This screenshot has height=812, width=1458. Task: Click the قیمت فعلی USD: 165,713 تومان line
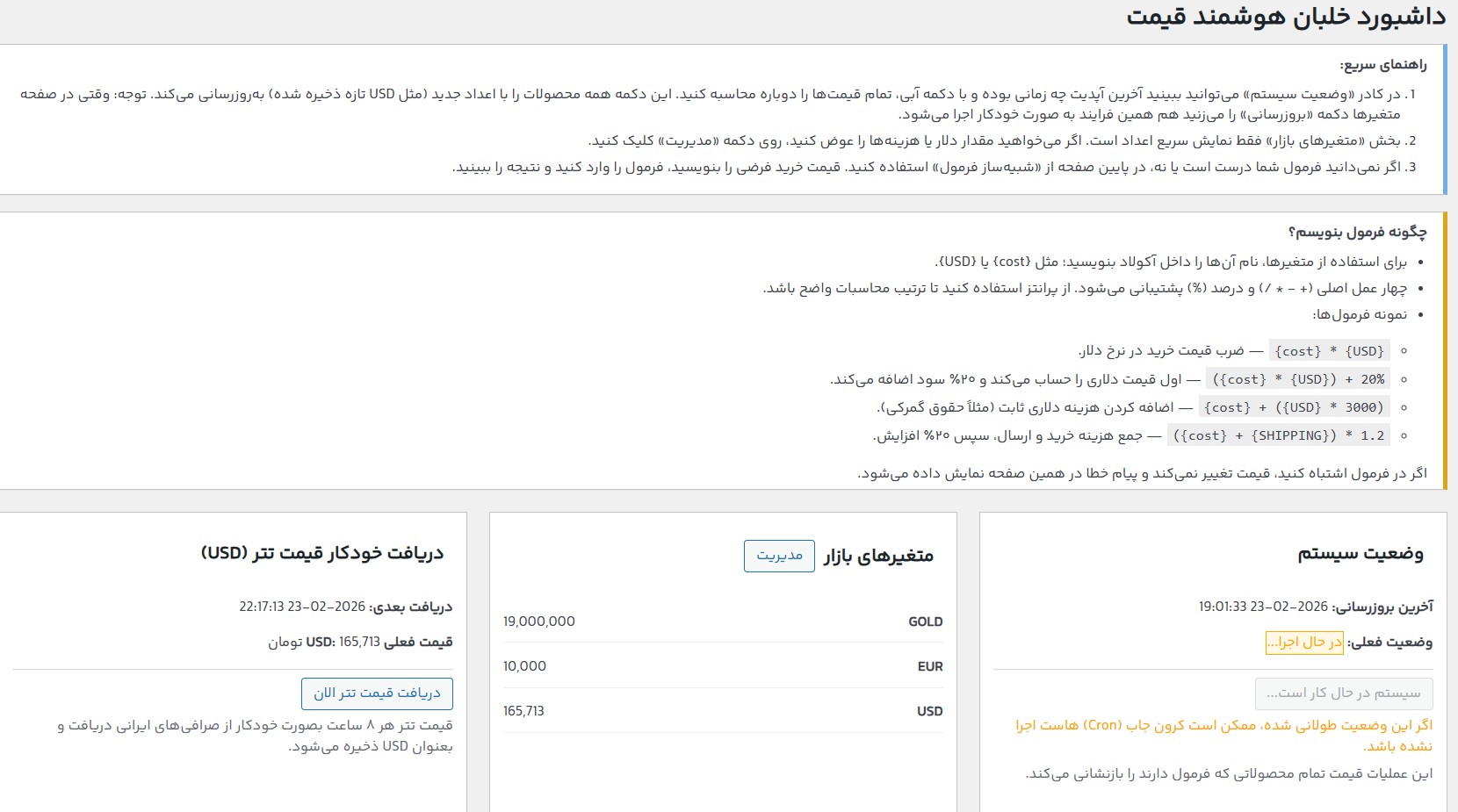360,642
